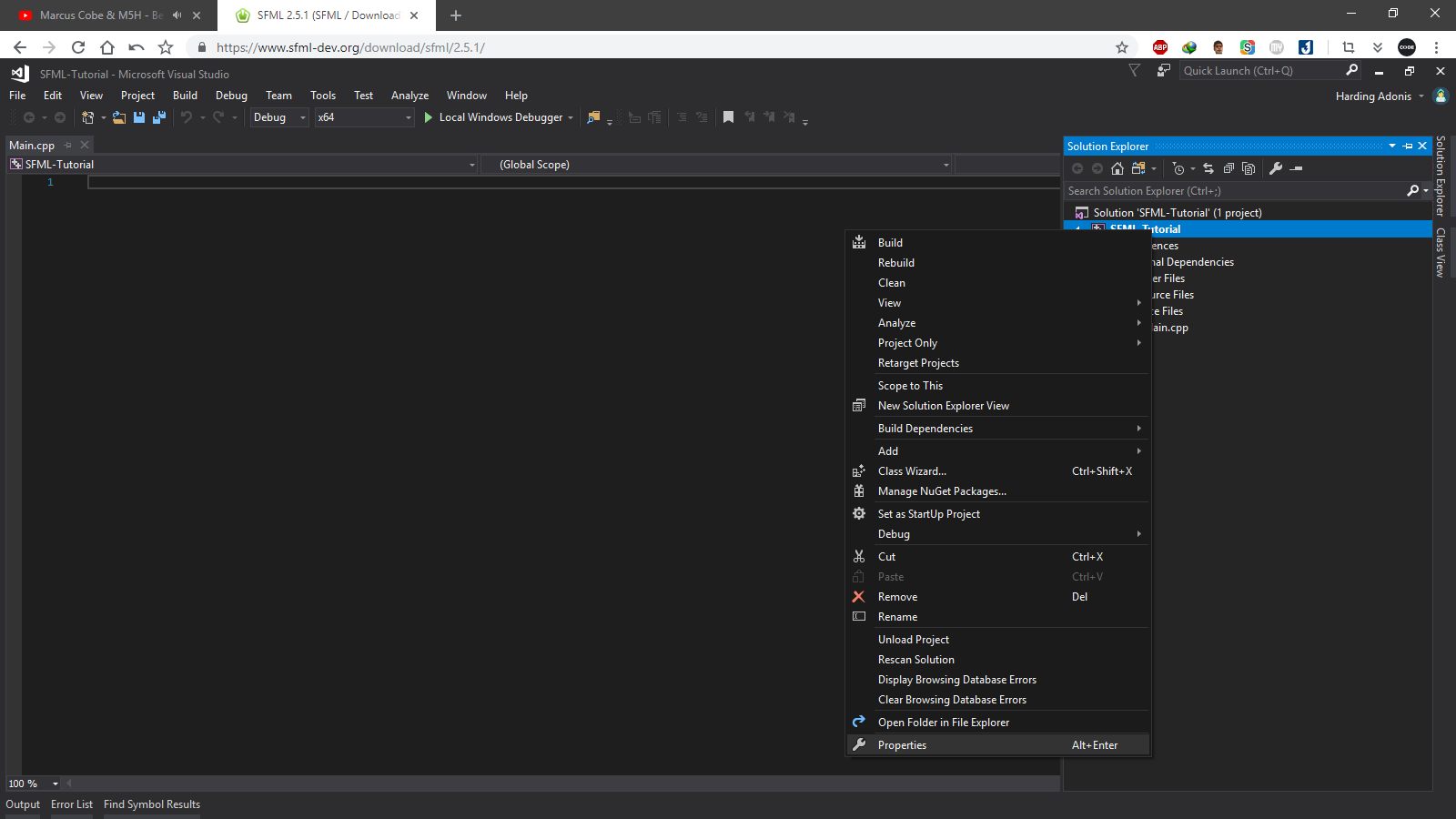Switch to the Error List tab
This screenshot has height=819, width=1456.
click(72, 804)
